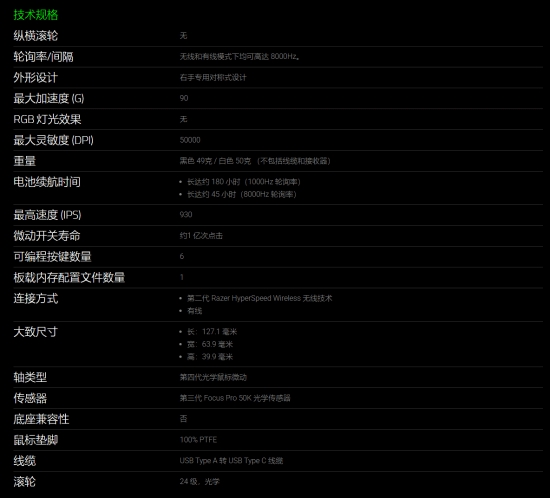Select the 外形设计 row label
The image size is (550, 498).
click(35, 78)
